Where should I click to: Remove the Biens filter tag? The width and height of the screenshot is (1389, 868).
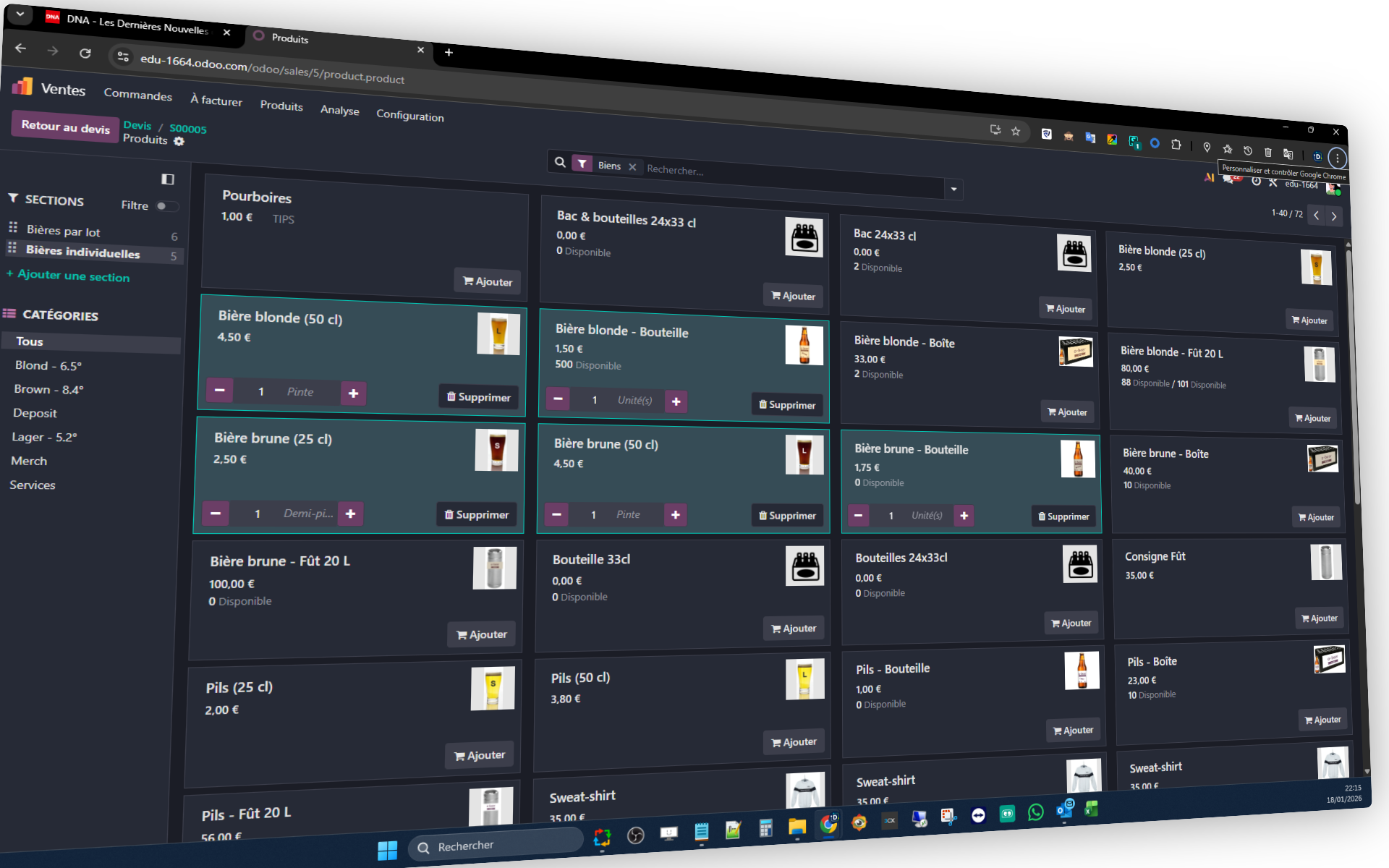click(x=632, y=167)
